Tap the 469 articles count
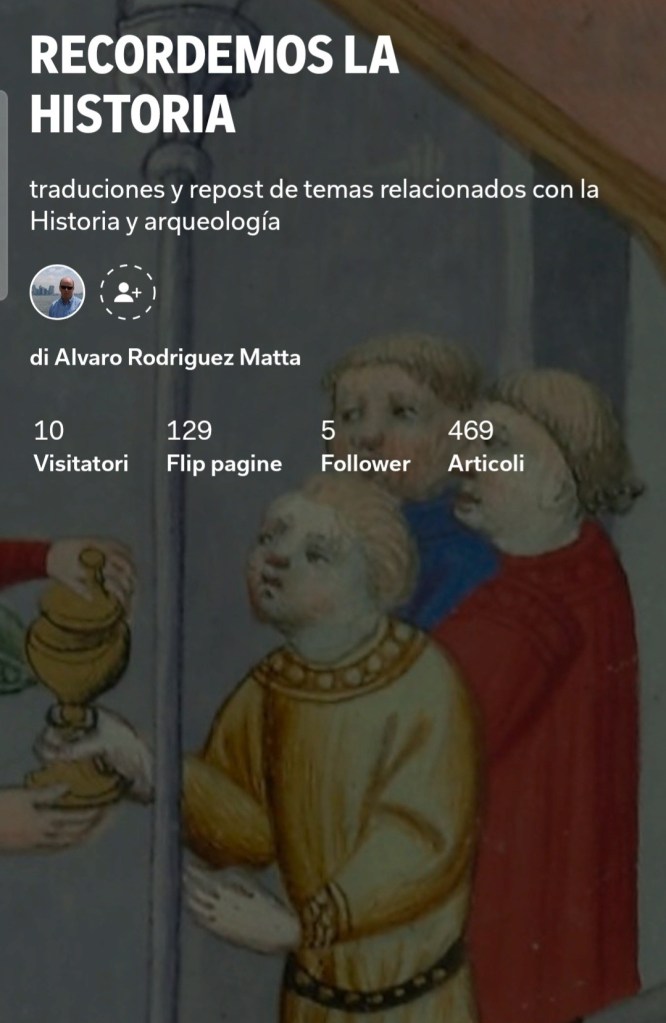666x1023 pixels. (471, 431)
